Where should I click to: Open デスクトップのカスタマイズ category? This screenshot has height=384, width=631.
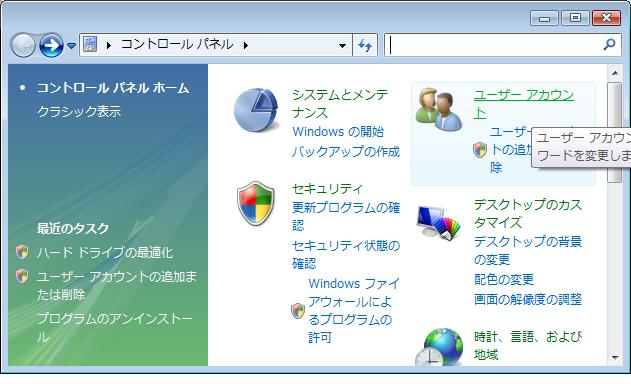pyautogui.click(x=528, y=213)
